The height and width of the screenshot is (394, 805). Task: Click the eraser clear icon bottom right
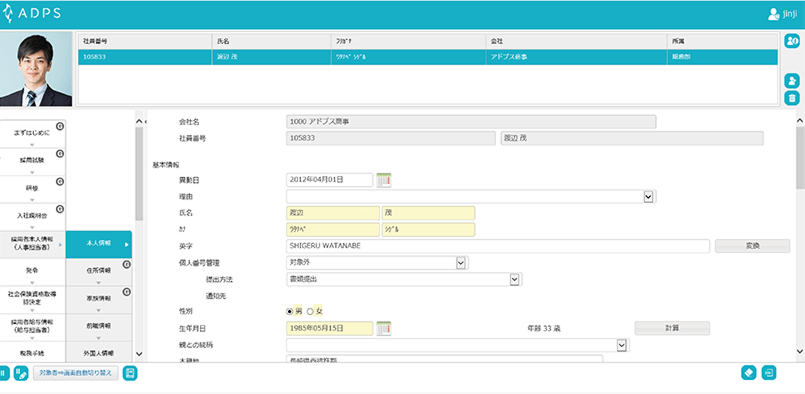(x=749, y=373)
